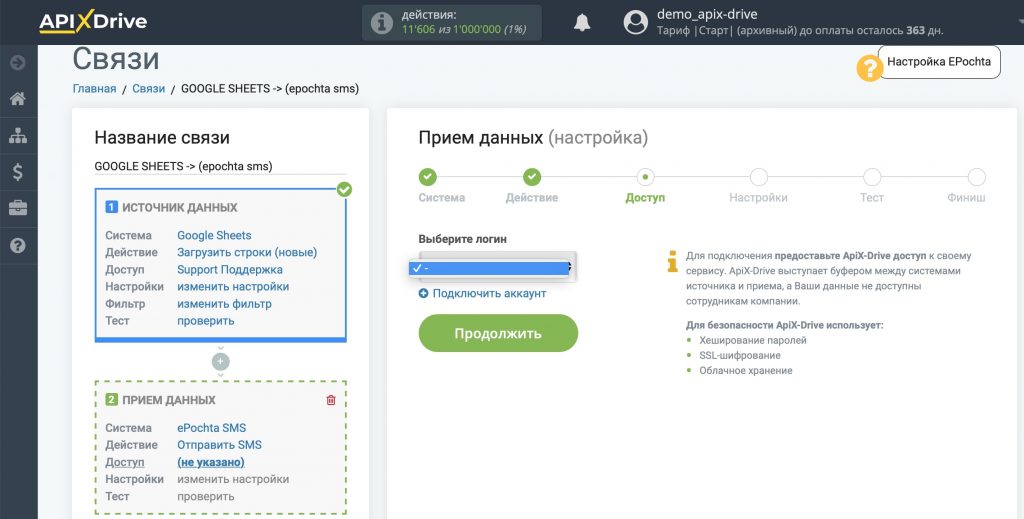
Task: Open the billing dollar sidebar icon
Action: tap(18, 172)
